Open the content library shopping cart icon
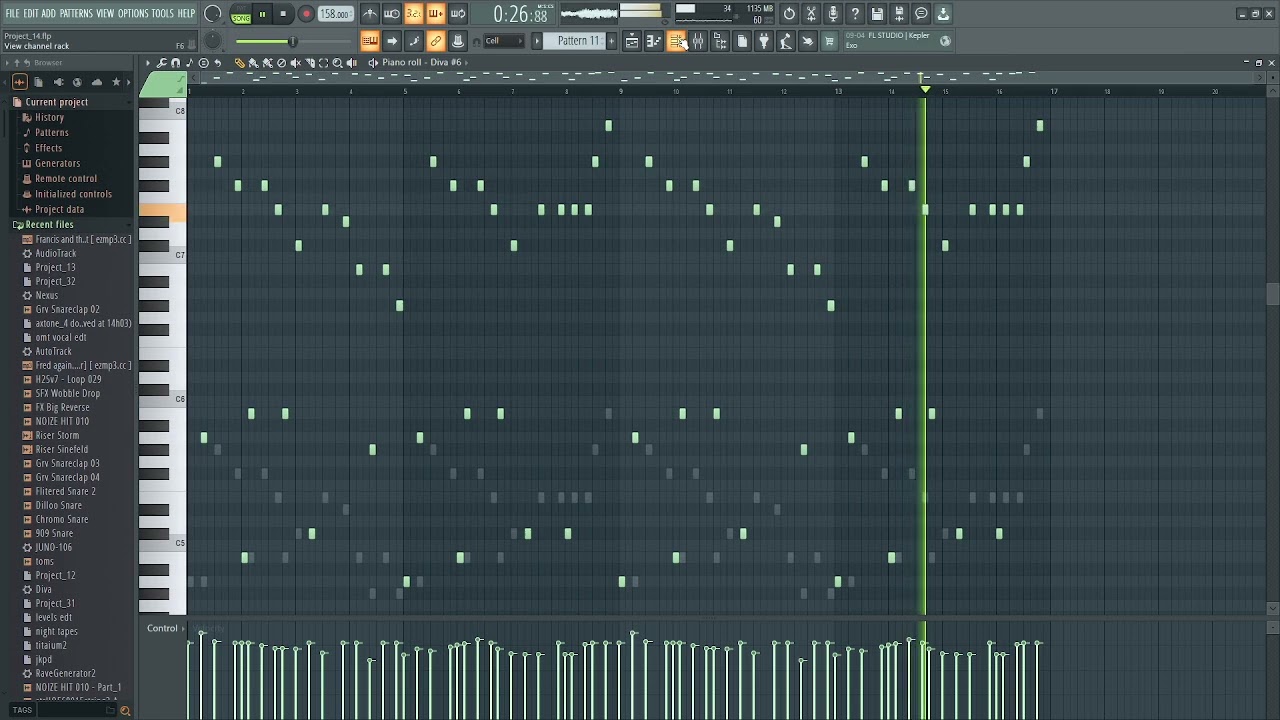Screen dimensions: 1280x720 829,41
